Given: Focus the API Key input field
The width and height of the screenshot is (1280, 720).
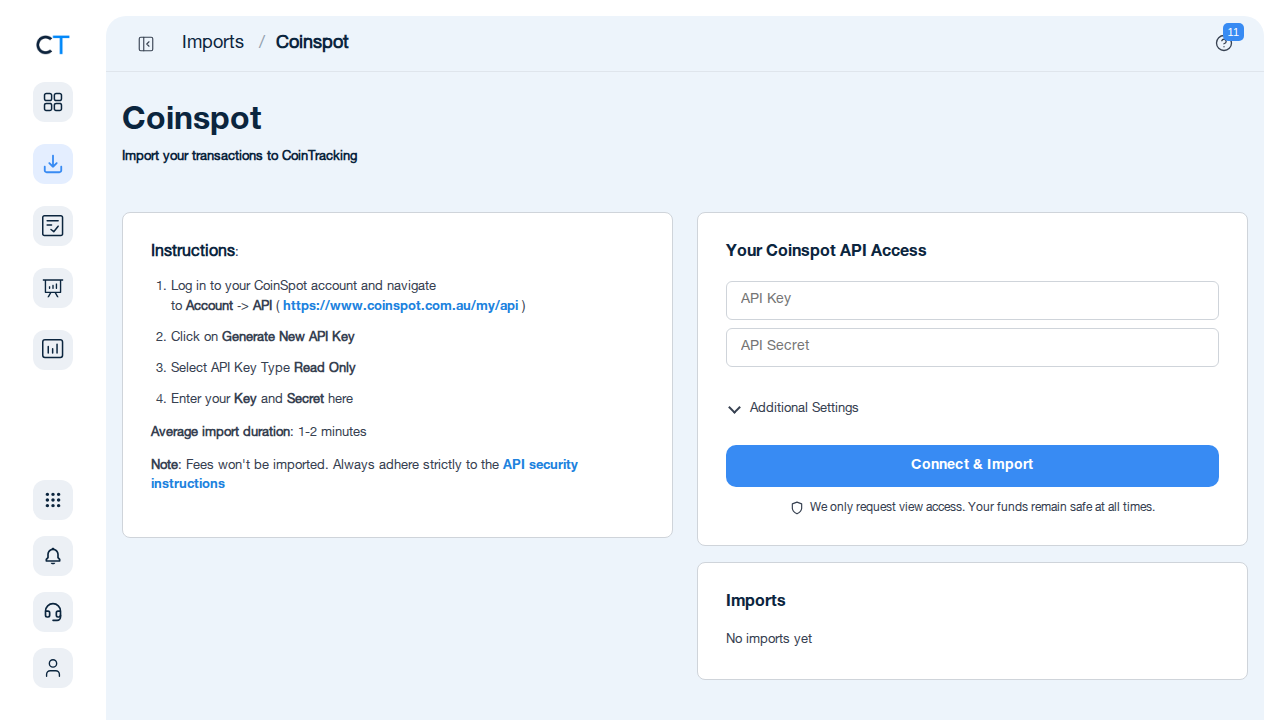Looking at the screenshot, I should tap(972, 300).
